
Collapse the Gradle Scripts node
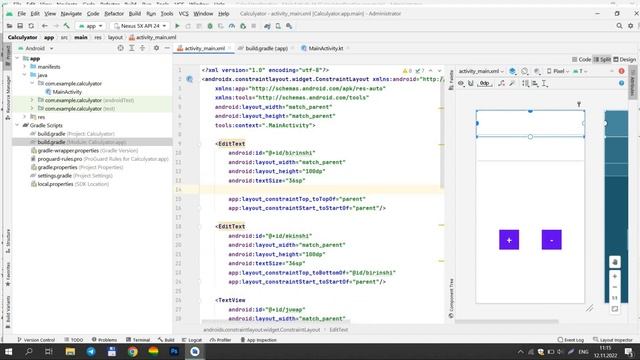(18, 125)
